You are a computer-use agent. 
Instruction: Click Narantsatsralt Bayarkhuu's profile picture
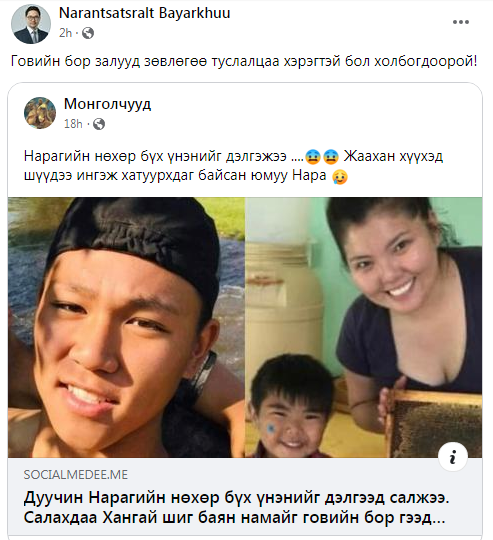31,24
